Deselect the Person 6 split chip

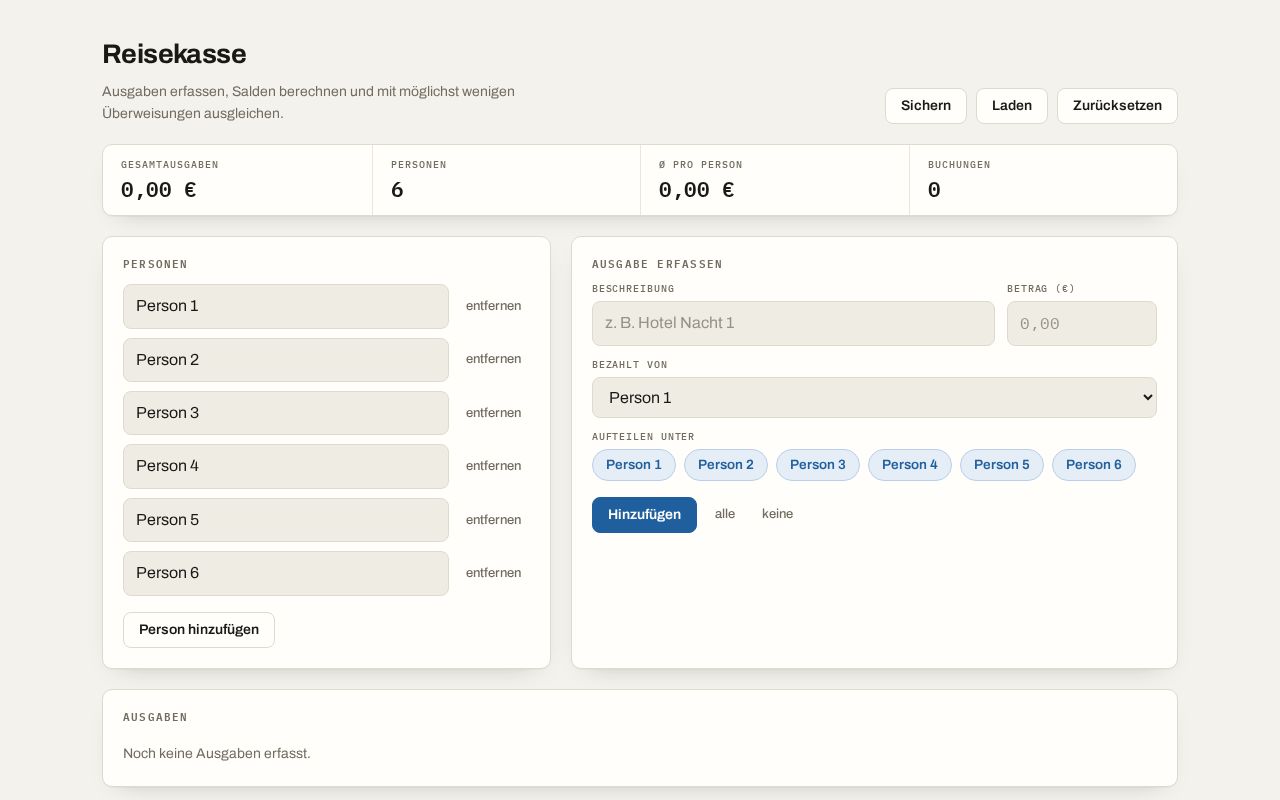click(x=1094, y=465)
